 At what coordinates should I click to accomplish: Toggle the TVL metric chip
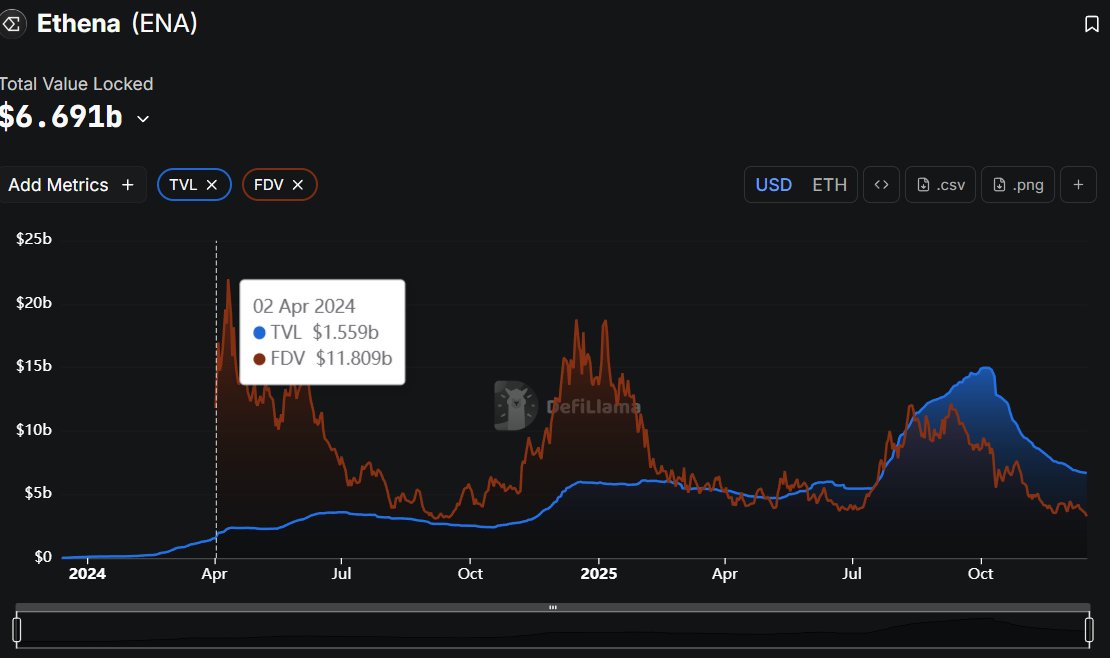click(x=186, y=184)
